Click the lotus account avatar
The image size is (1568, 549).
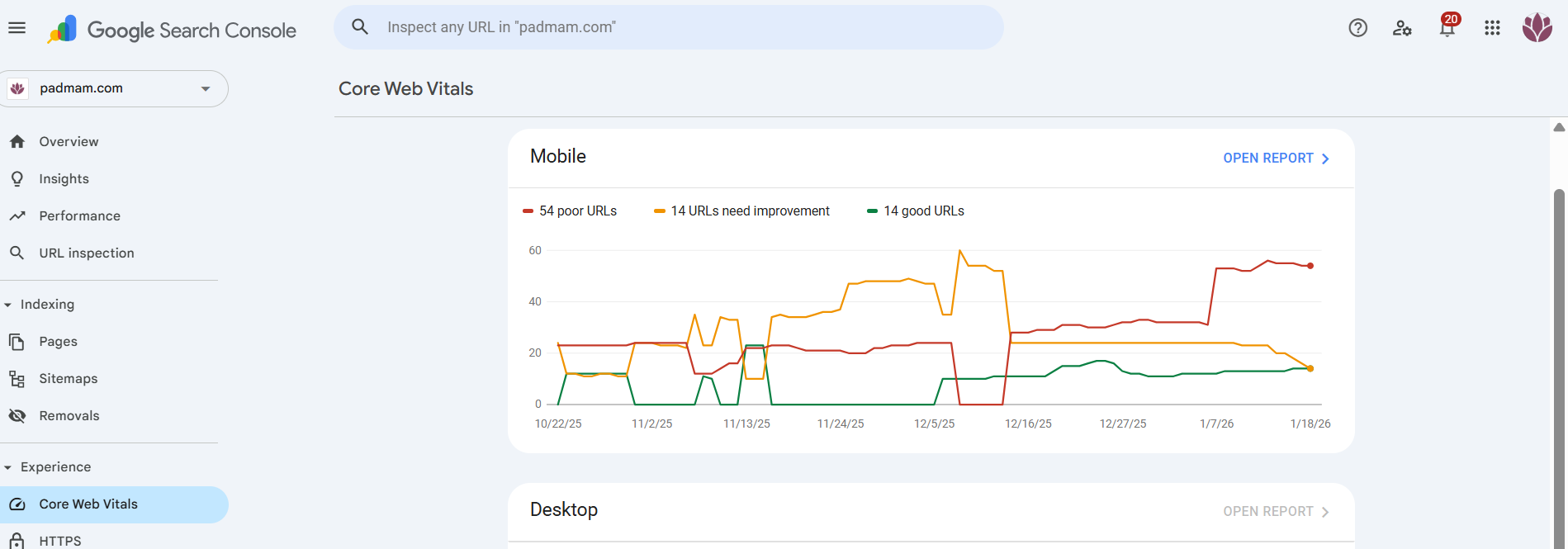[1537, 28]
